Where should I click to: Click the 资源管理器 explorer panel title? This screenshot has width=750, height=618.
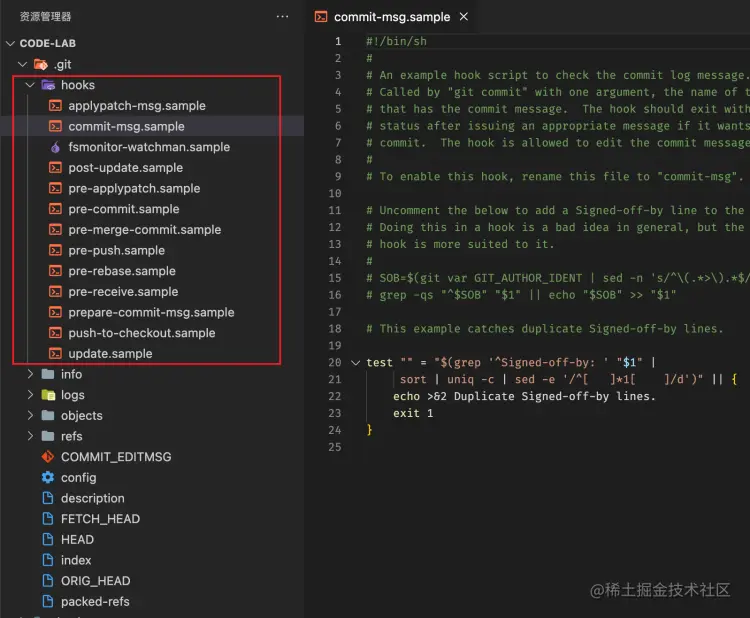45,17
